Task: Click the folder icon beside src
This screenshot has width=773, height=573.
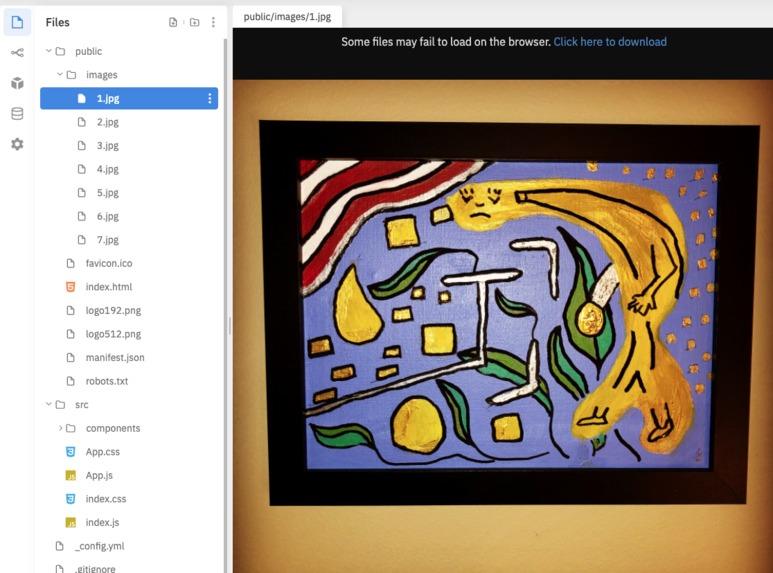Action: pos(60,404)
